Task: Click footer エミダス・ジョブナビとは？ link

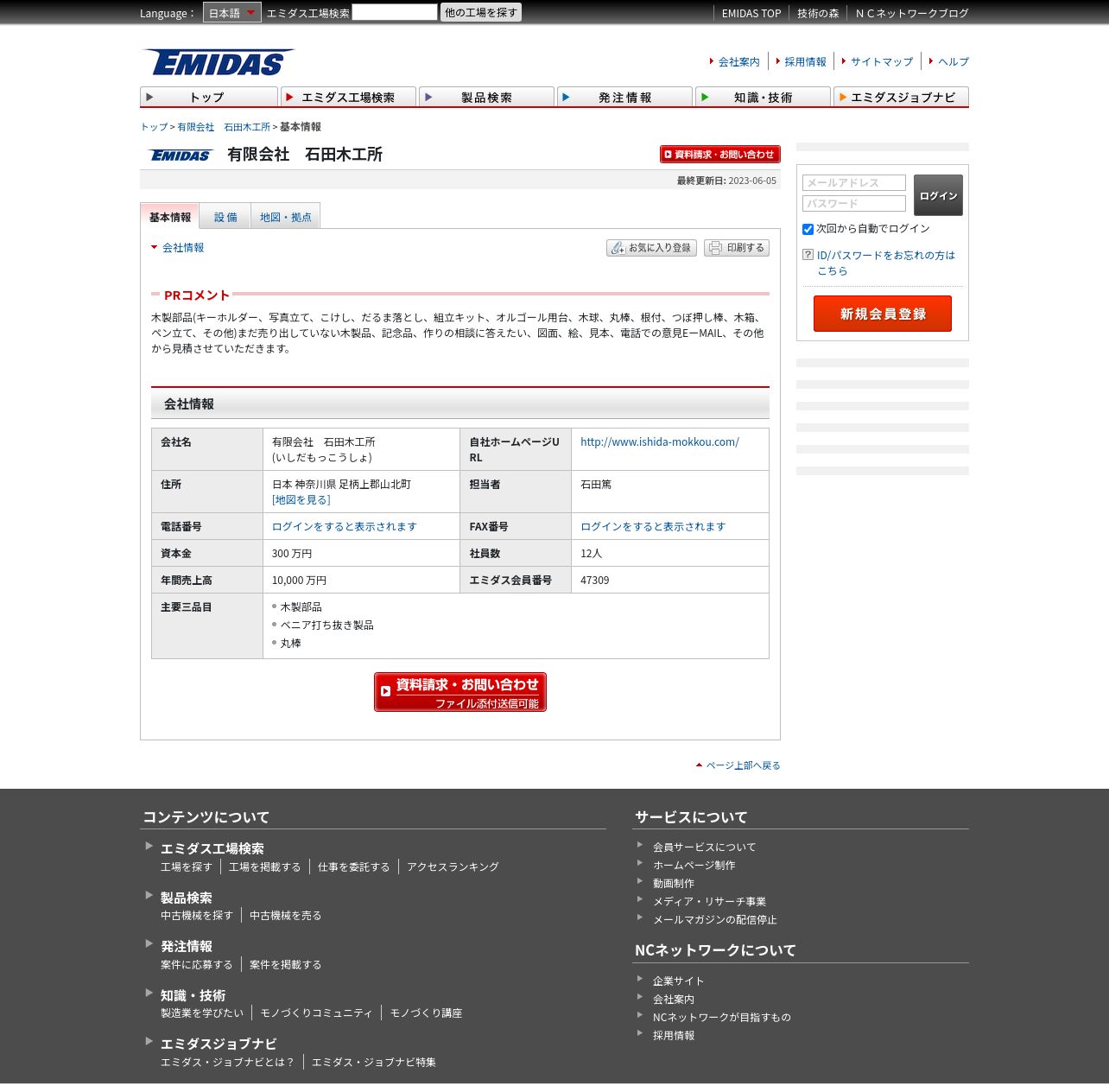Action: click(x=228, y=1062)
